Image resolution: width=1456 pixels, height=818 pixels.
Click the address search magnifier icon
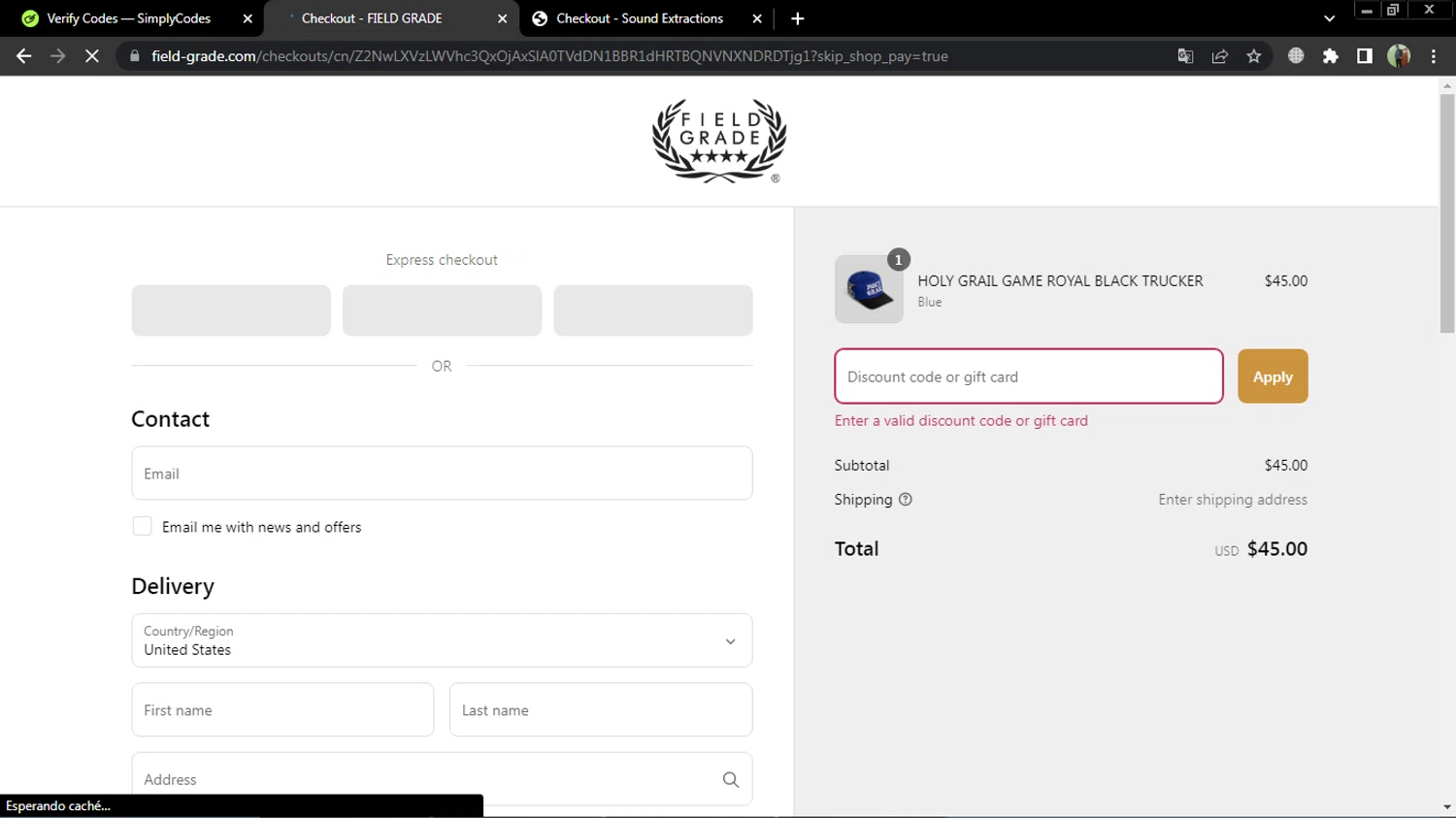click(x=731, y=779)
